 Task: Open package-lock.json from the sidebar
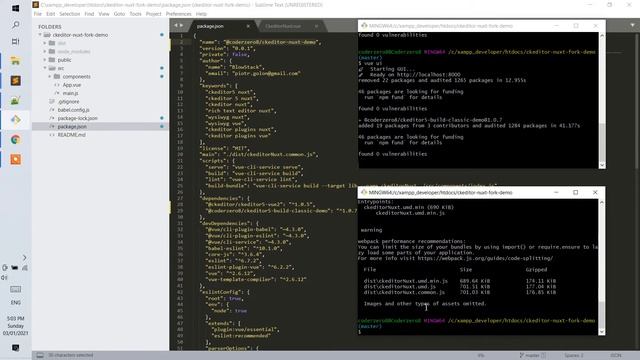pos(78,118)
